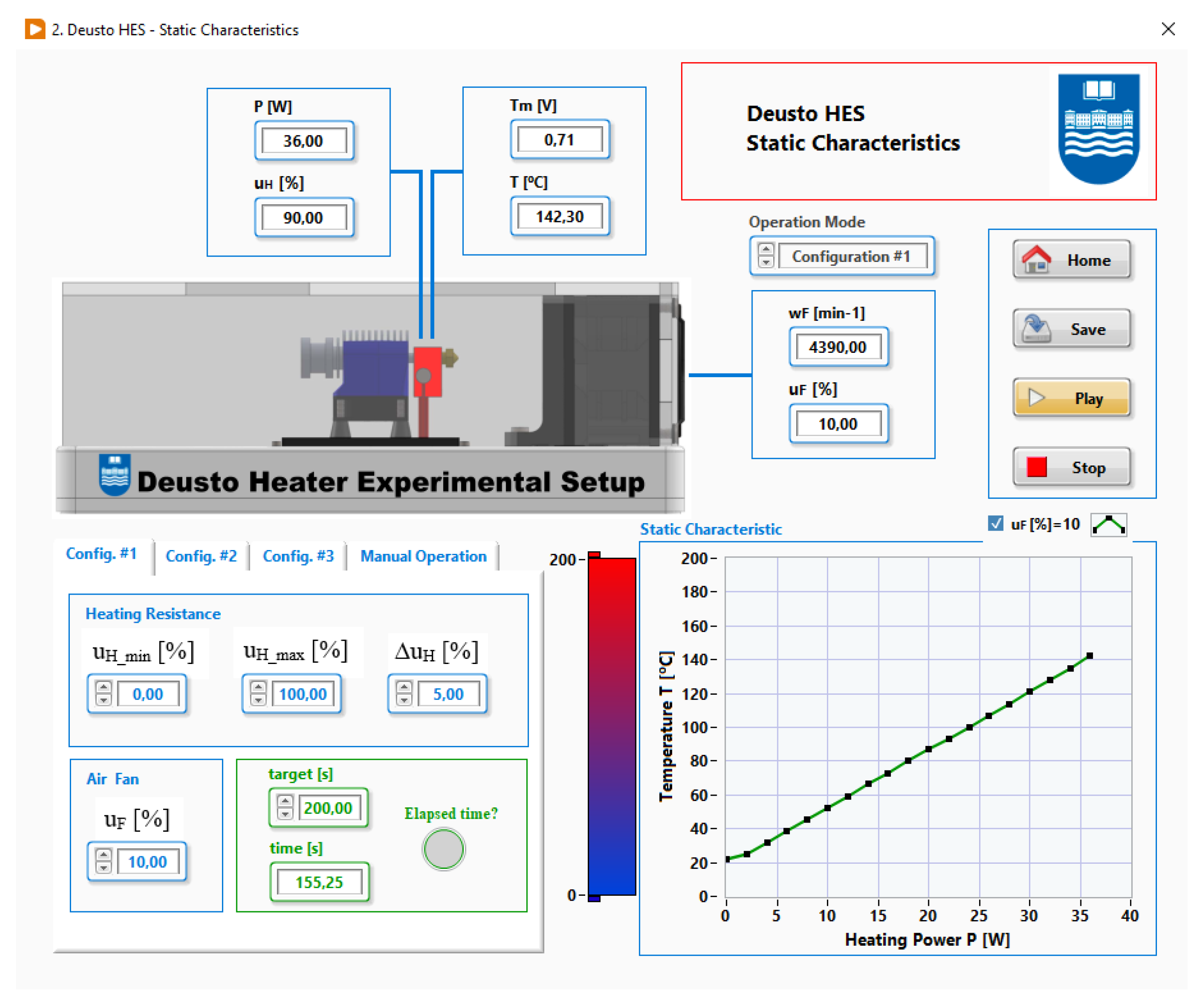
Task: Select the Config. #3 tab
Action: [x=298, y=556]
